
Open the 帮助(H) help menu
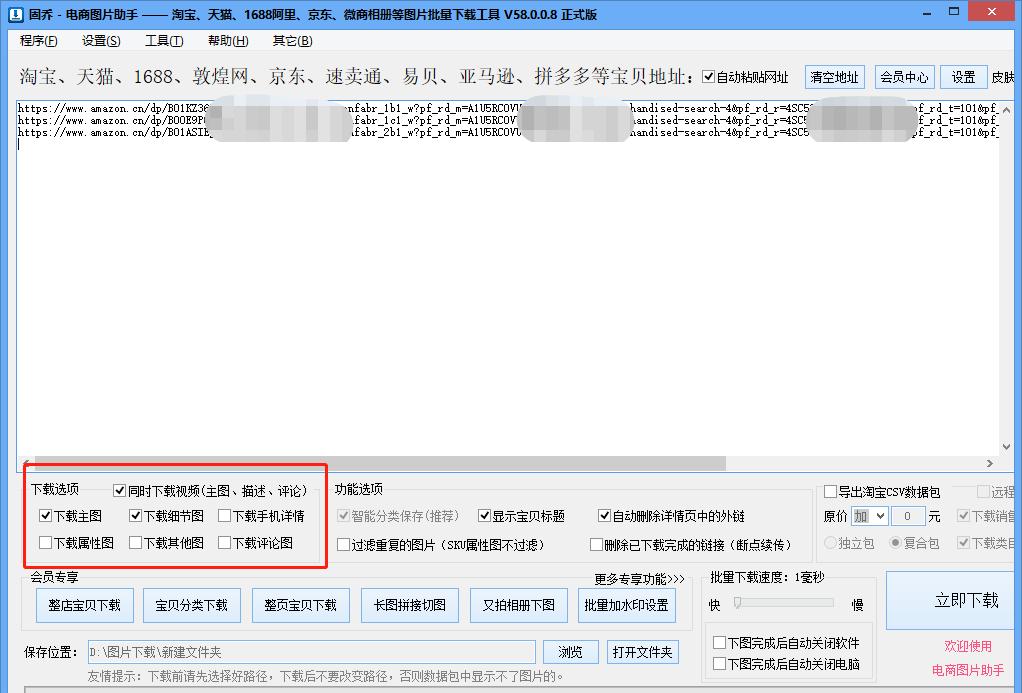[x=226, y=40]
